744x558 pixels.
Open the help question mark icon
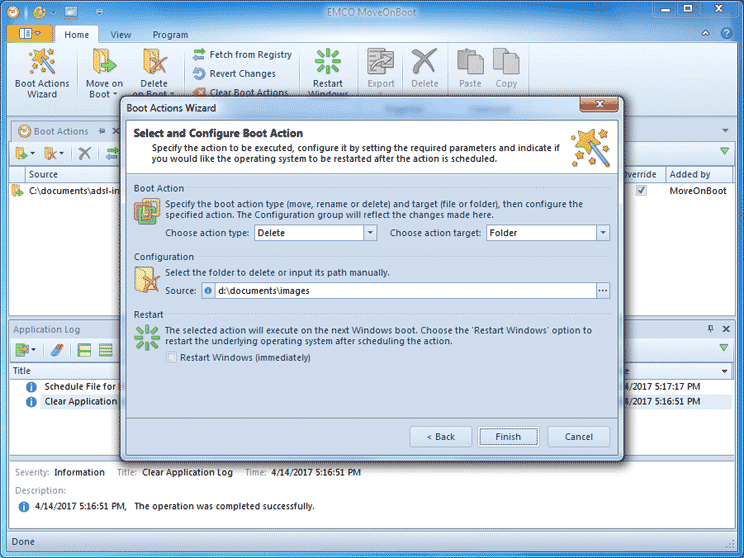(726, 33)
